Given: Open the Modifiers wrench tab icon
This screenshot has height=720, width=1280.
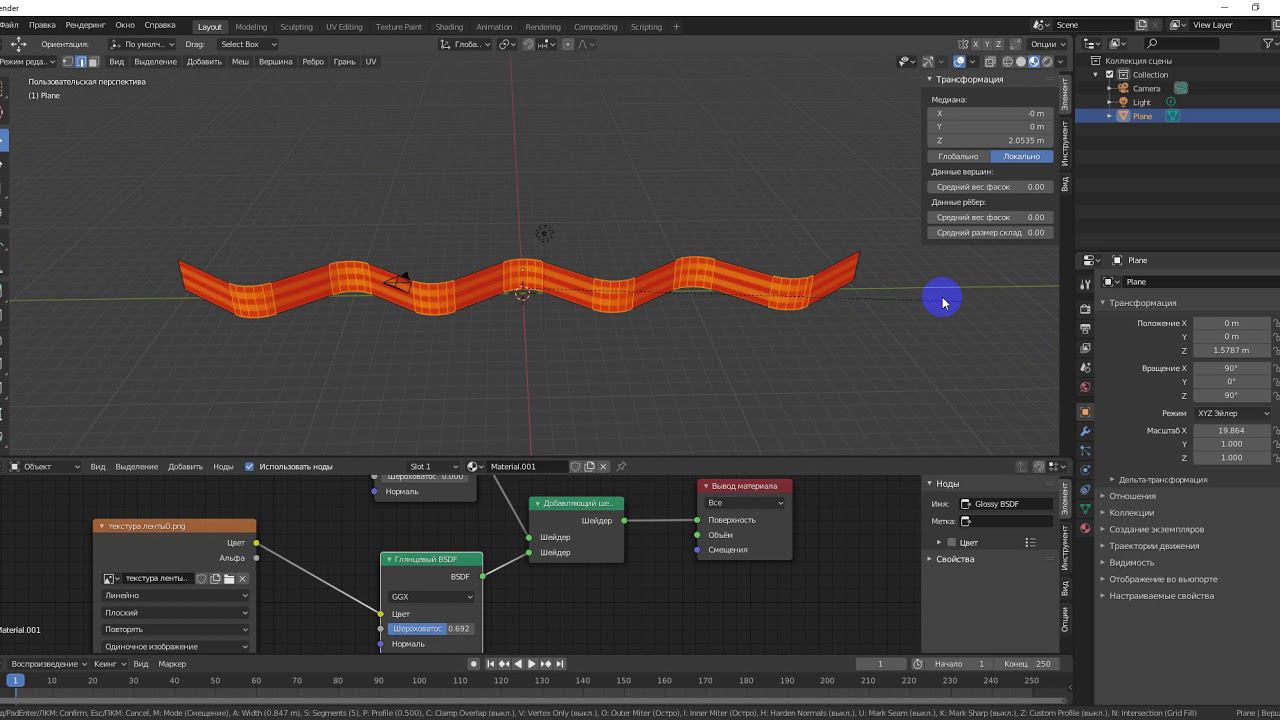Looking at the screenshot, I should (1085, 431).
